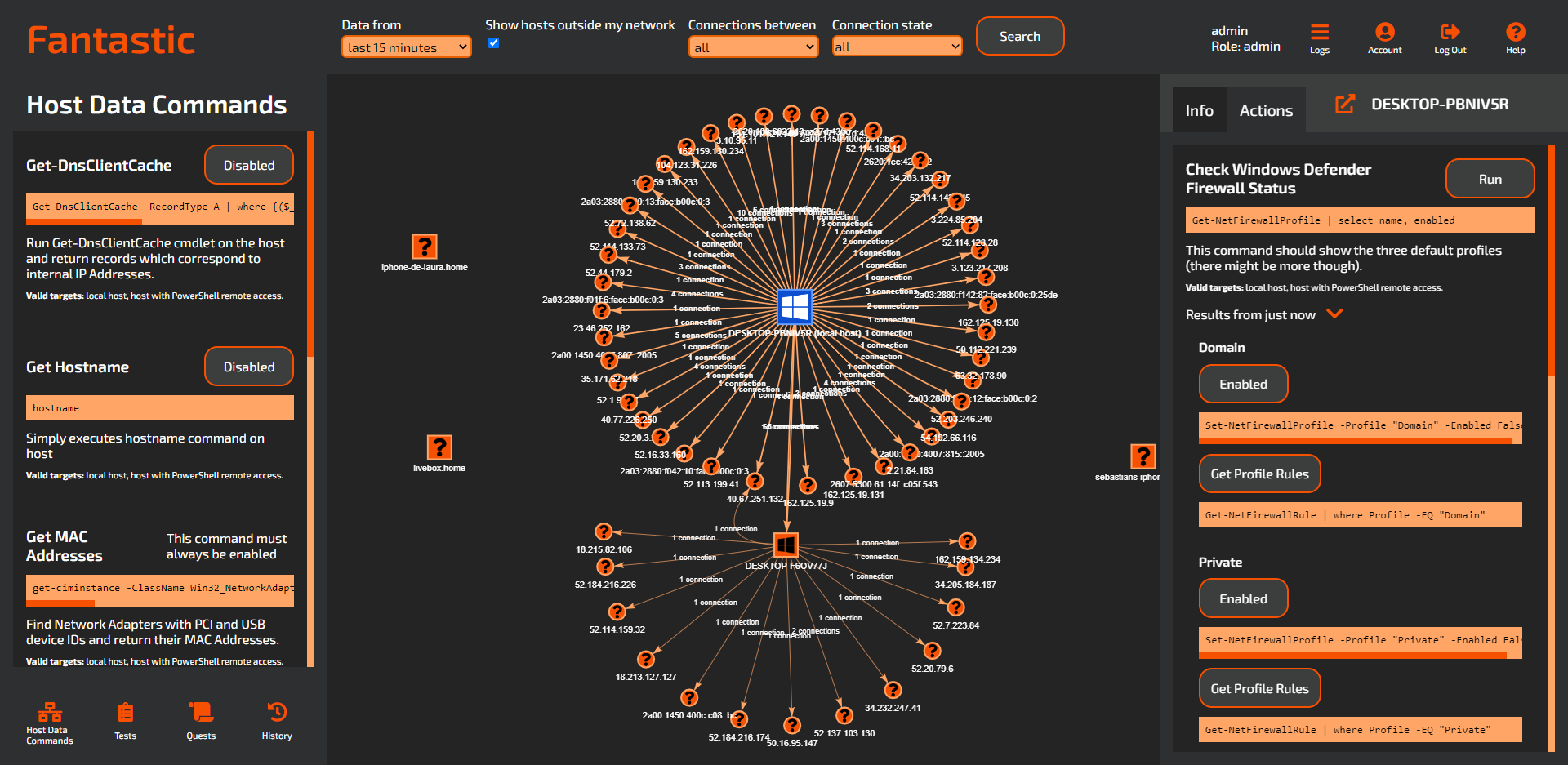
Task: Select the DESKTOP-PBNIV5R Windows host node
Action: (x=794, y=307)
